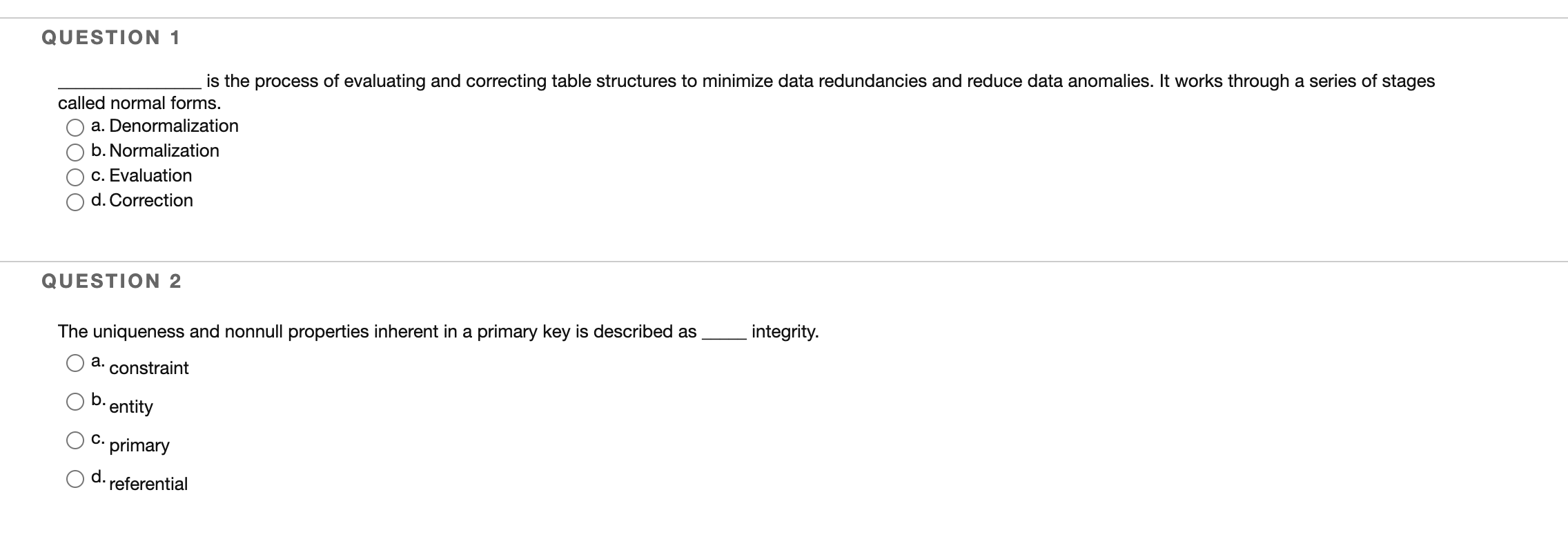This screenshot has width=1568, height=548.
Task: Mark the primary radio option
Action: click(75, 440)
